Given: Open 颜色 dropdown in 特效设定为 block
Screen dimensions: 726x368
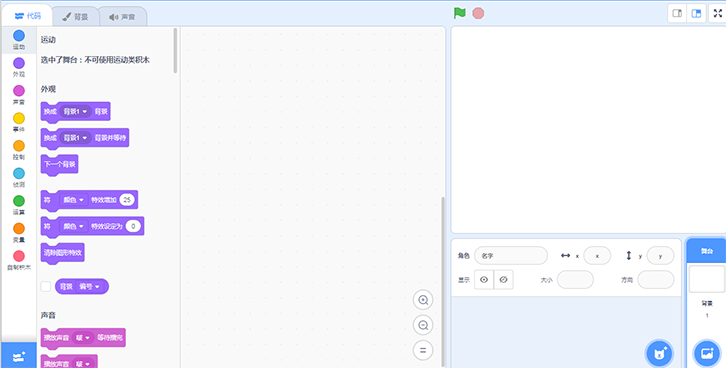Looking at the screenshot, I should (74, 226).
